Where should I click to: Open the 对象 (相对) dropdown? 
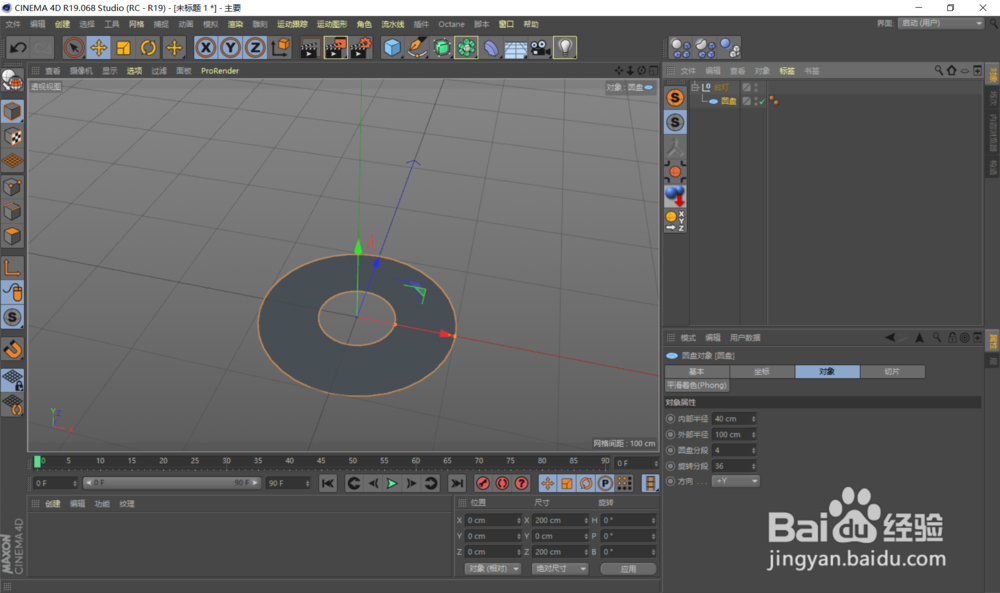click(492, 569)
